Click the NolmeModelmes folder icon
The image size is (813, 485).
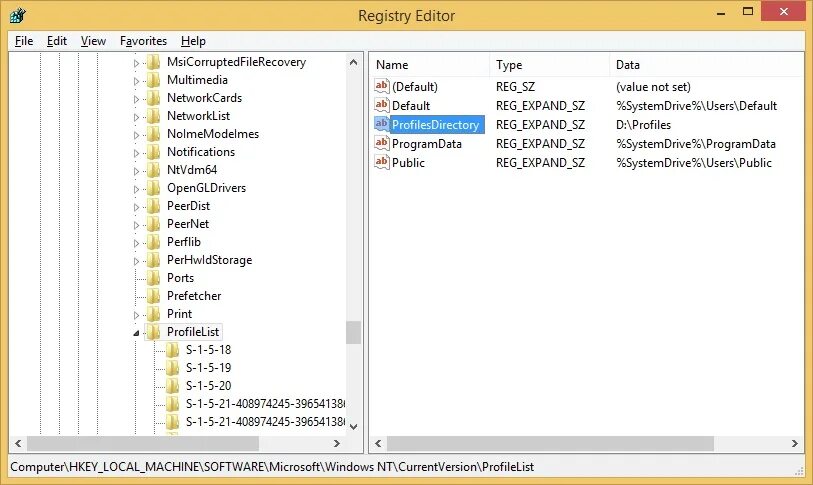153,134
